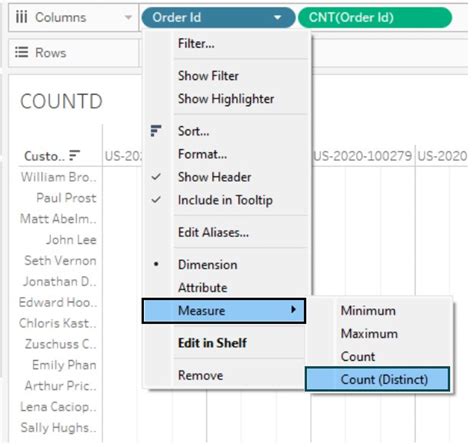This screenshot has height=447, width=474.
Task: Select Show Highlighter menu entry
Action: [x=224, y=99]
